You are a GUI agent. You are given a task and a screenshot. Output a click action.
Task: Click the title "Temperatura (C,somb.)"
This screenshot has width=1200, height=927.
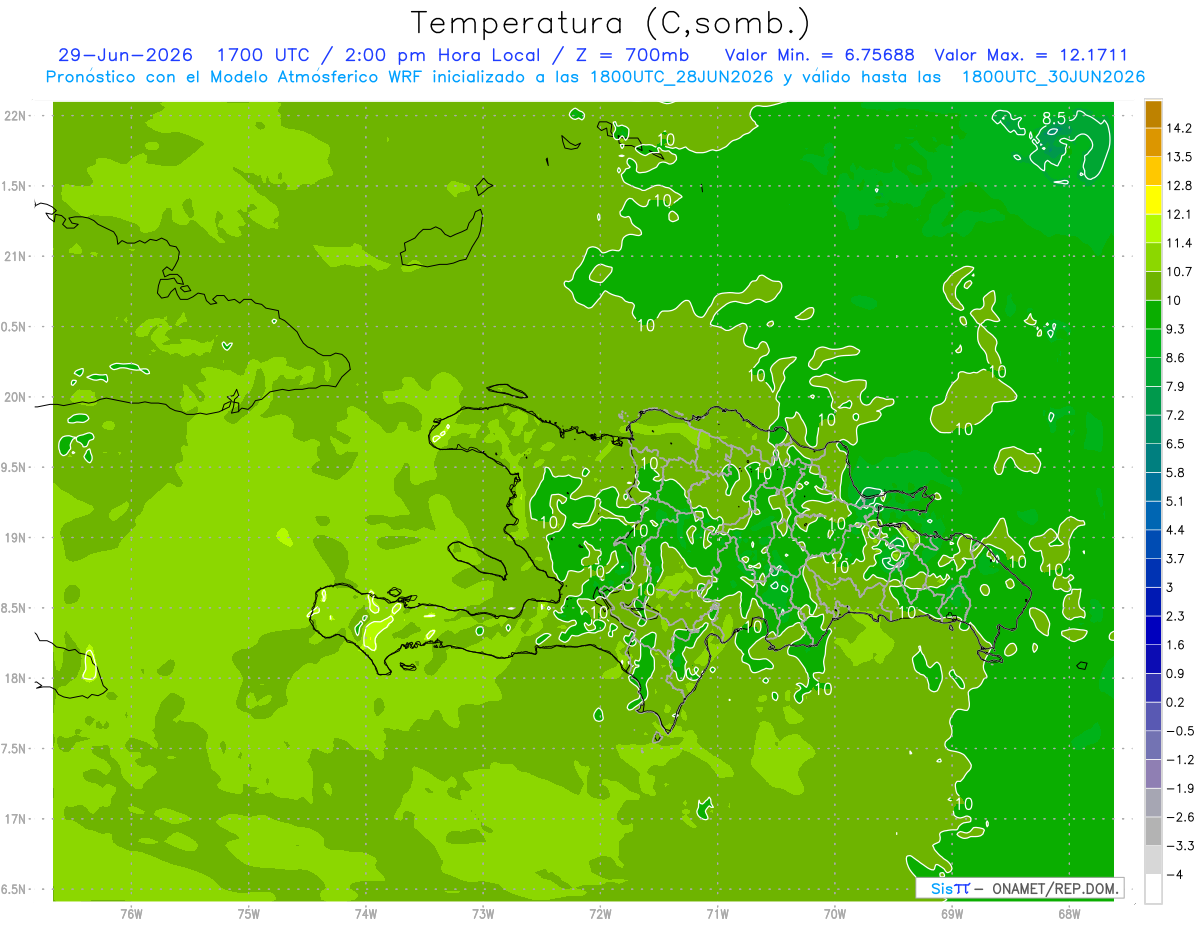coord(611,23)
